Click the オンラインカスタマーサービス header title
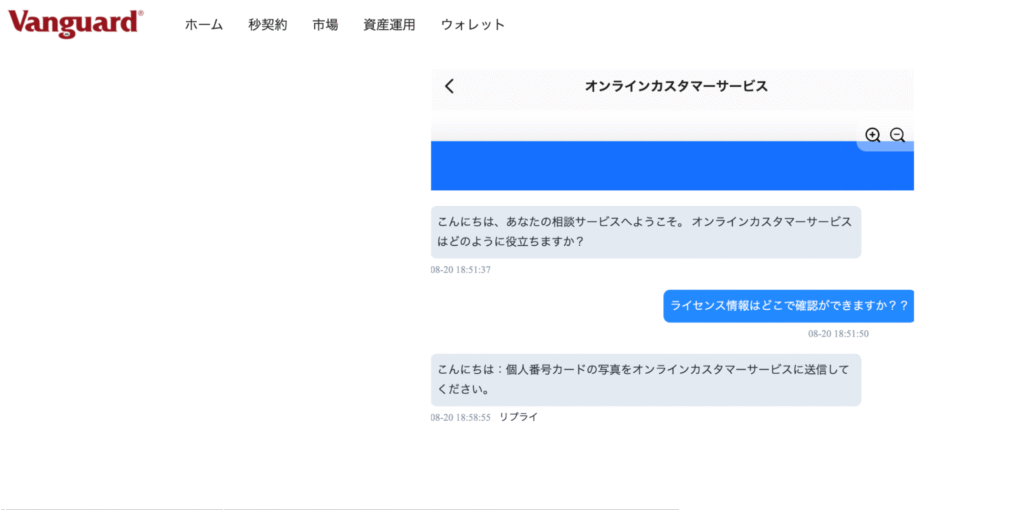The image size is (1024, 510). click(676, 86)
